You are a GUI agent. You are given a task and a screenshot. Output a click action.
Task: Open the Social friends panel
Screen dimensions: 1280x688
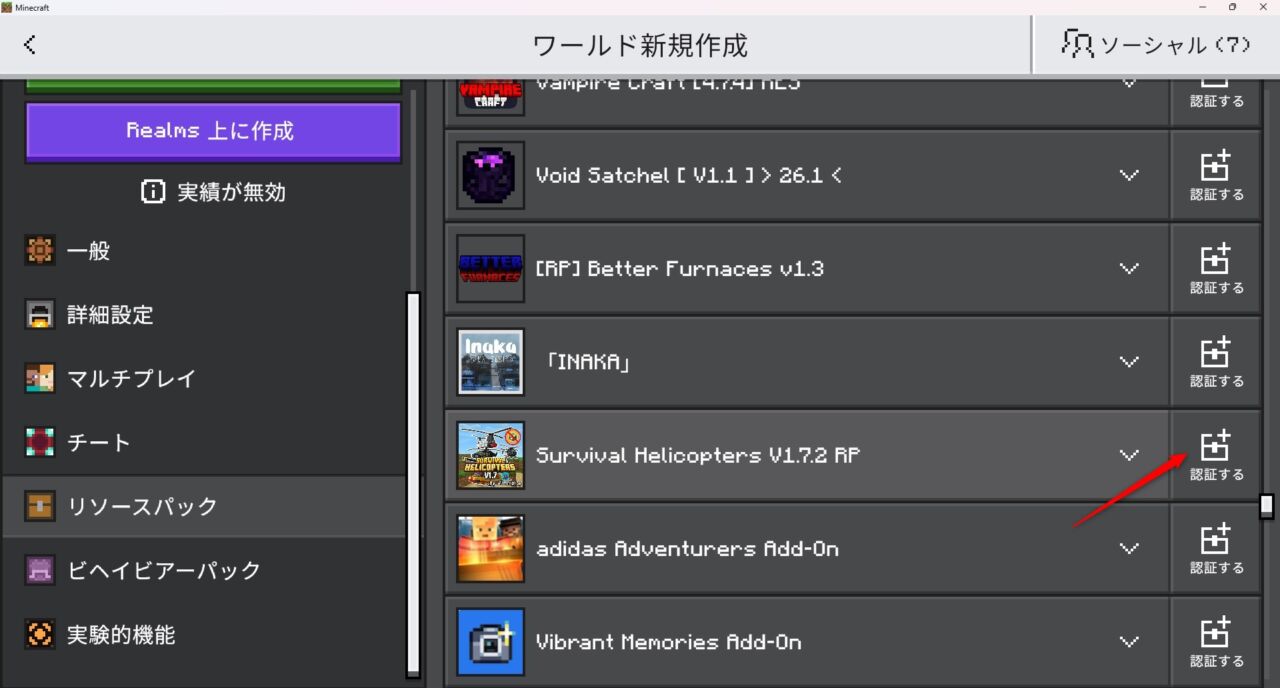[x=1156, y=44]
